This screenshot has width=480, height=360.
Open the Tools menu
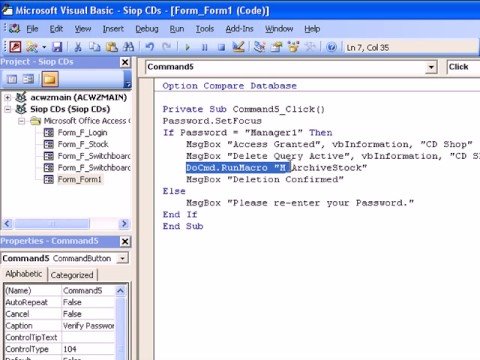click(205, 29)
